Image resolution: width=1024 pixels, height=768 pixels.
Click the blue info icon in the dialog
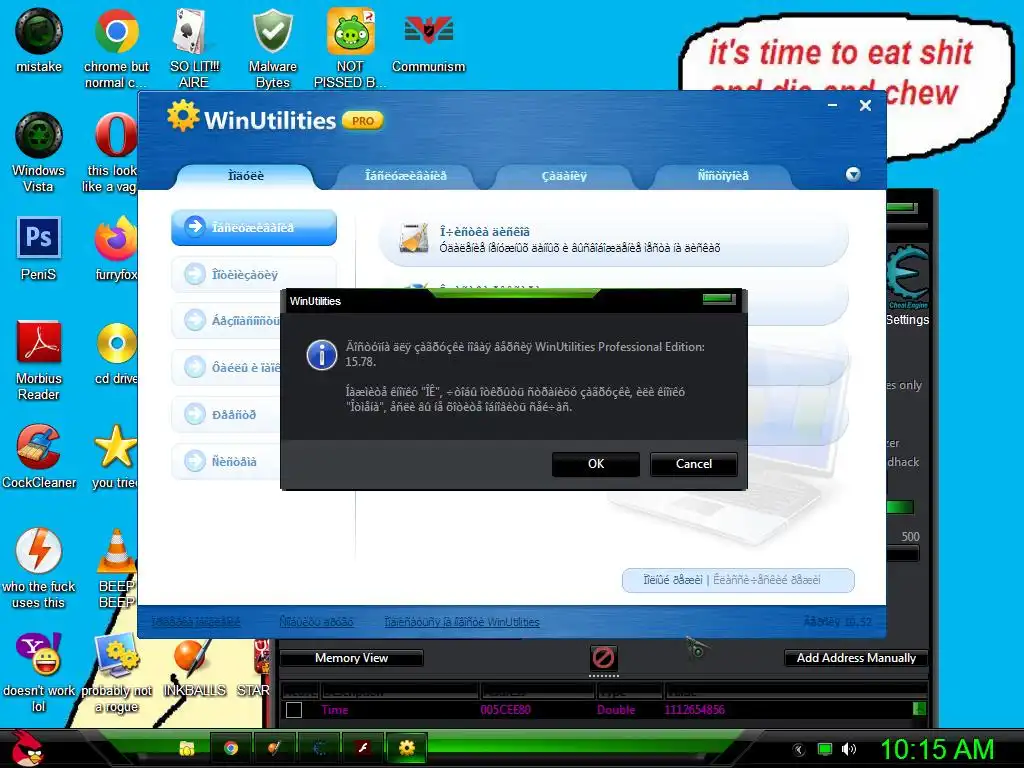pyautogui.click(x=322, y=355)
